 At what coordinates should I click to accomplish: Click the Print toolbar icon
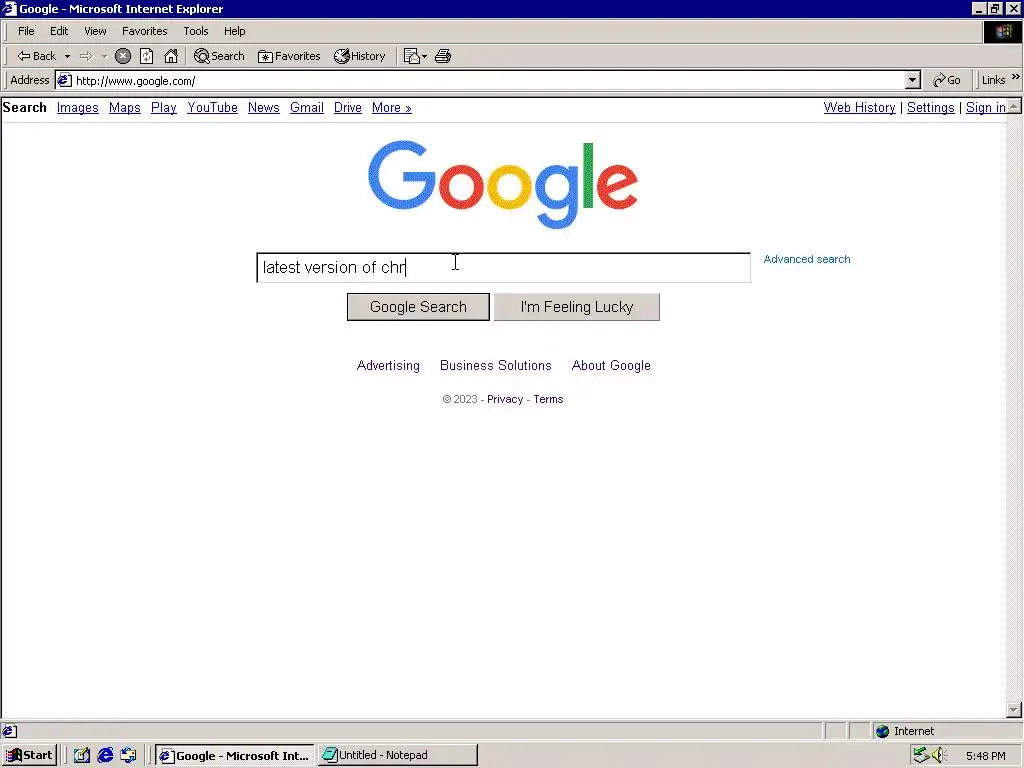[443, 56]
